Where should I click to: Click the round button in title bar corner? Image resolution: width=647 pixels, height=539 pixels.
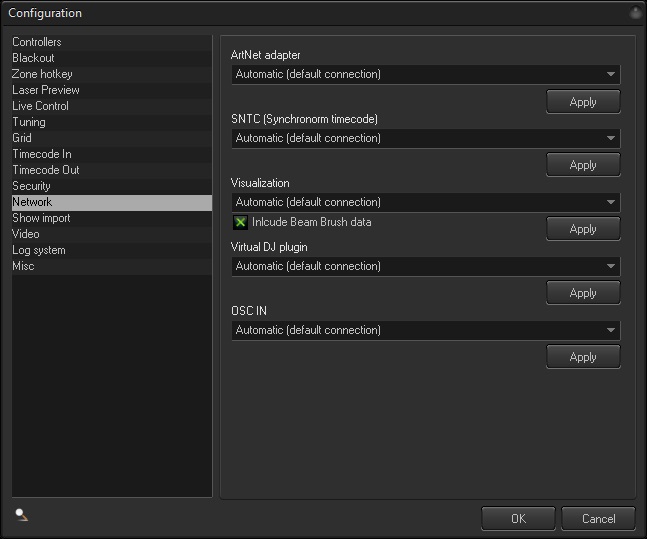click(x=635, y=13)
